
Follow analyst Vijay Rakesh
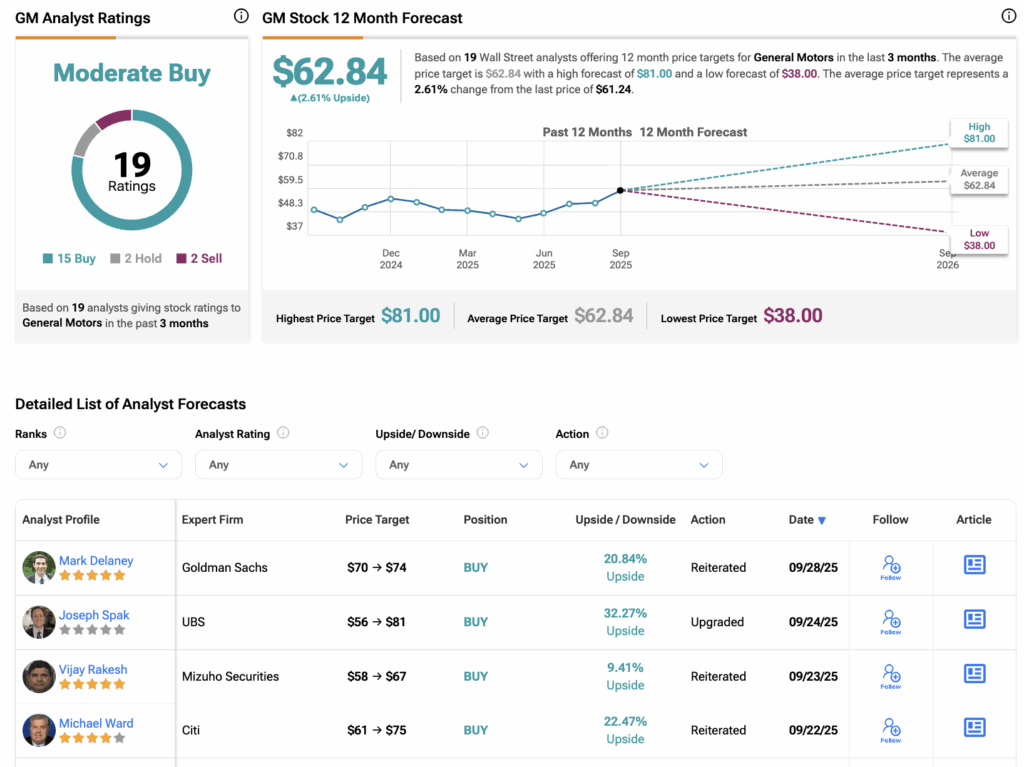pos(891,676)
